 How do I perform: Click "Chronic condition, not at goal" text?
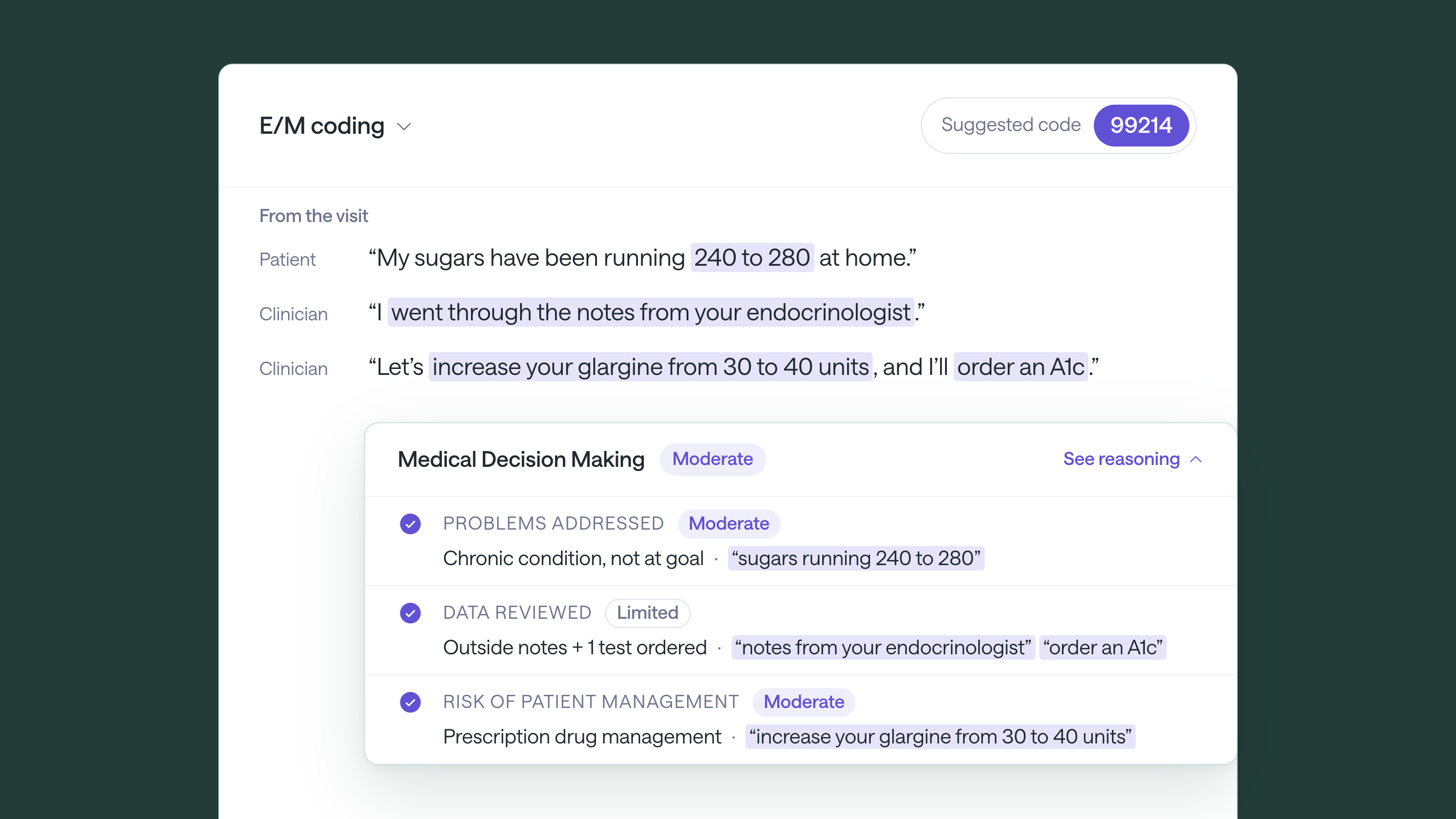(573, 558)
